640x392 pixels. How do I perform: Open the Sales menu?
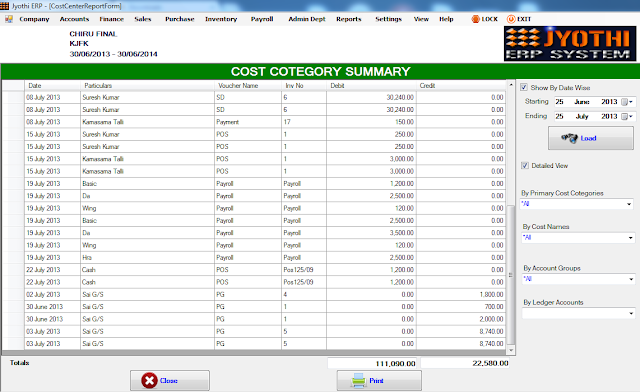[x=143, y=19]
